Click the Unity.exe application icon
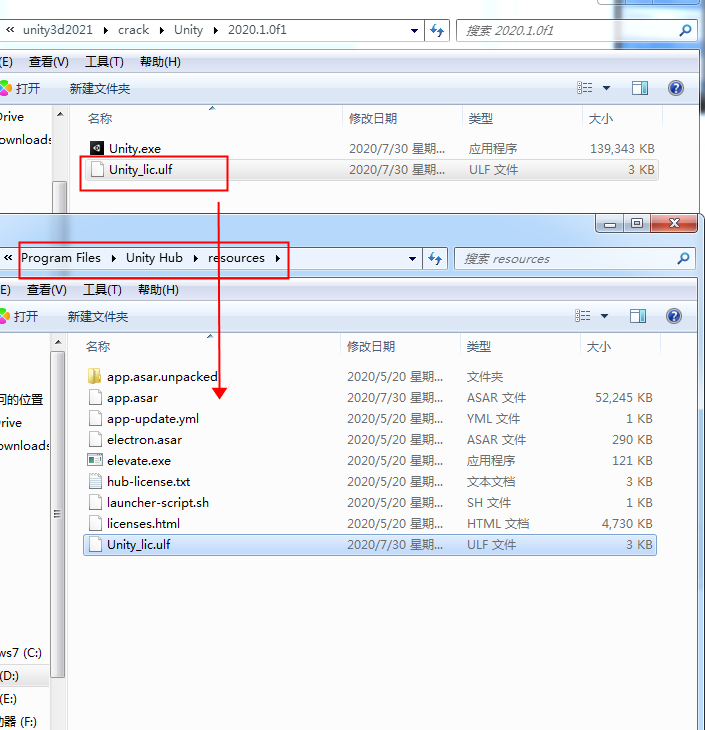Image resolution: width=705 pixels, height=730 pixels. [x=96, y=149]
